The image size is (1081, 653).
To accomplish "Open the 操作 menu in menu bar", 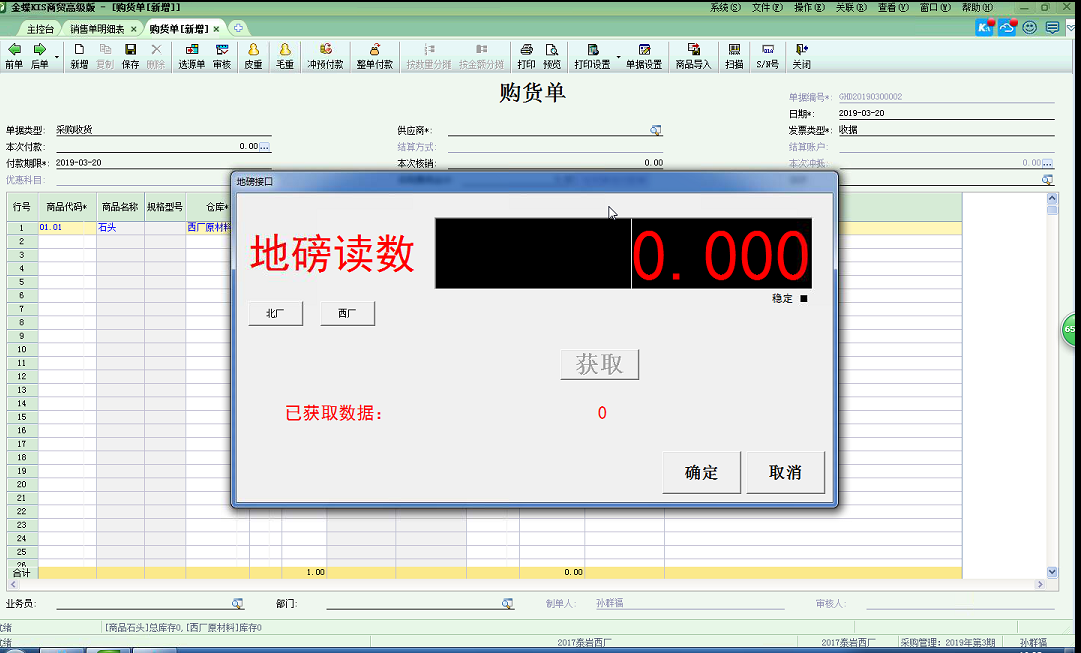I will tap(808, 7).
